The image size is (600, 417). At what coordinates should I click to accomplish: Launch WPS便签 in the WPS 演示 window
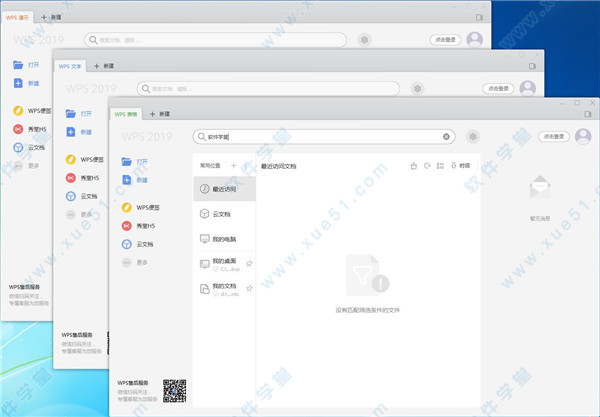pos(32,111)
